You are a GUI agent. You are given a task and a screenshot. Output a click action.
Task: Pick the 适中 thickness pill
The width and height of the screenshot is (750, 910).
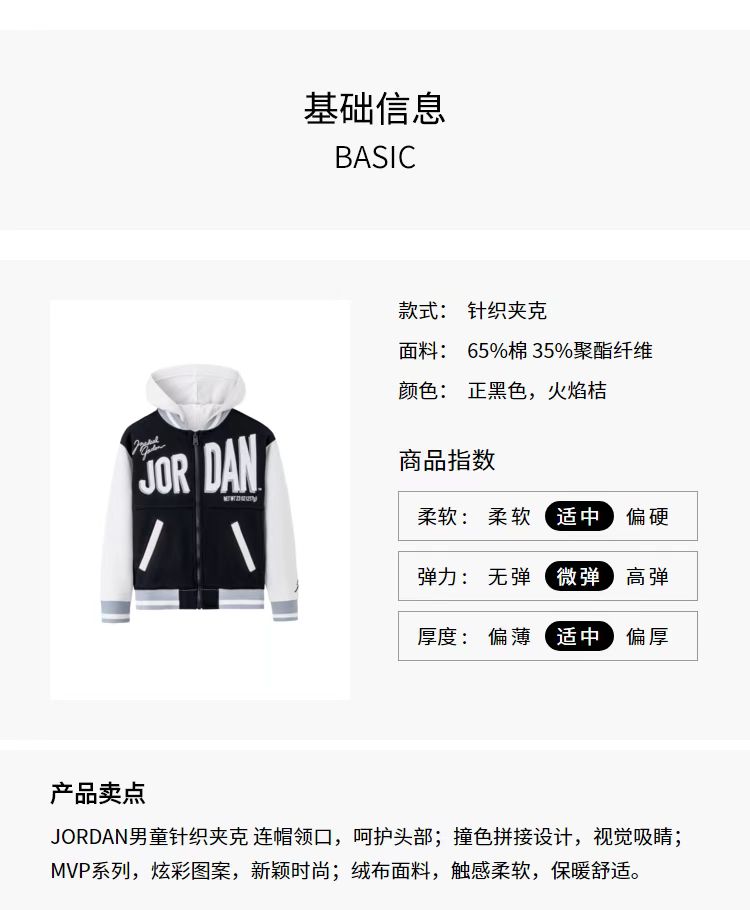[x=579, y=636]
